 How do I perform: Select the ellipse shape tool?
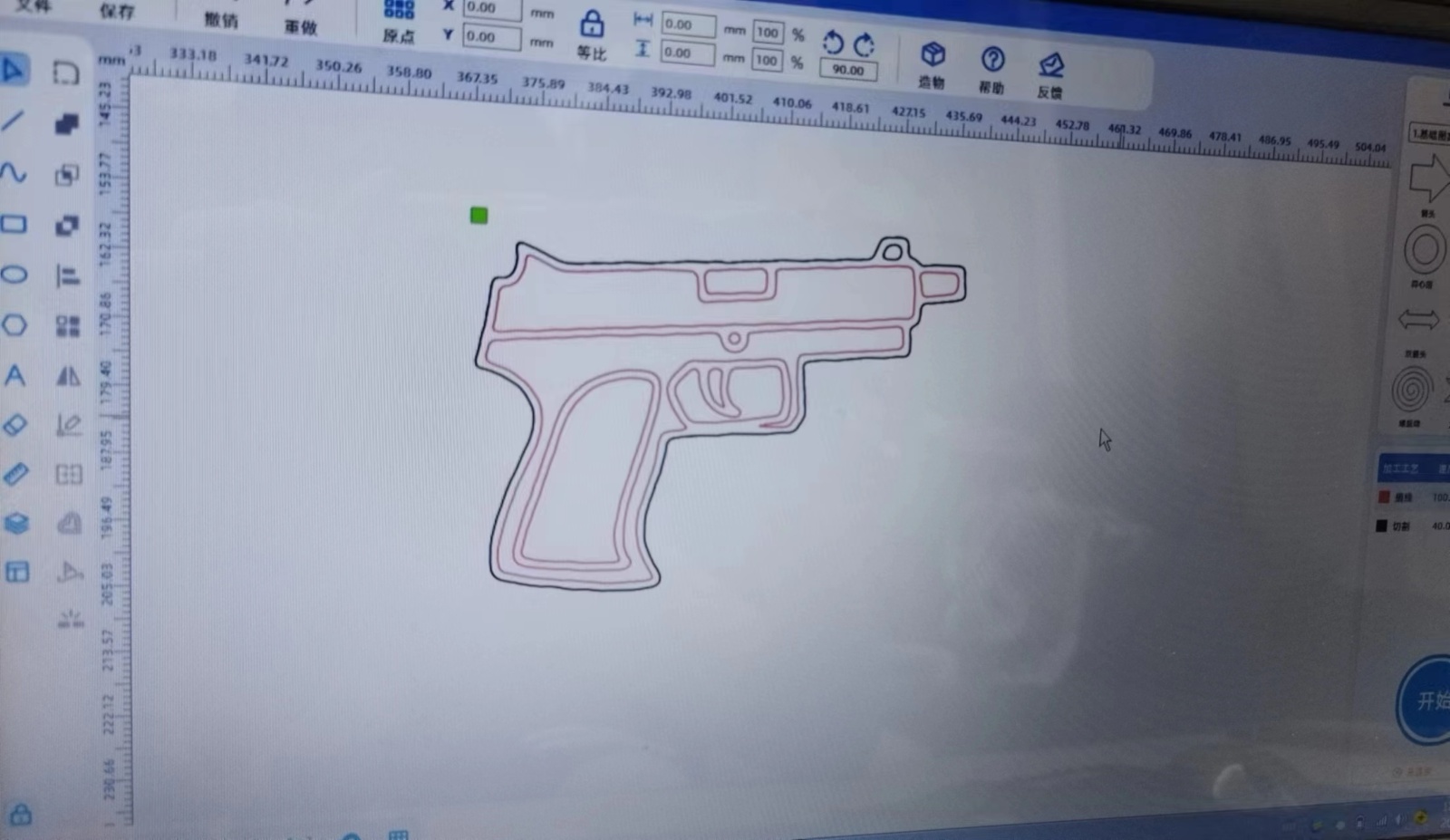click(14, 274)
